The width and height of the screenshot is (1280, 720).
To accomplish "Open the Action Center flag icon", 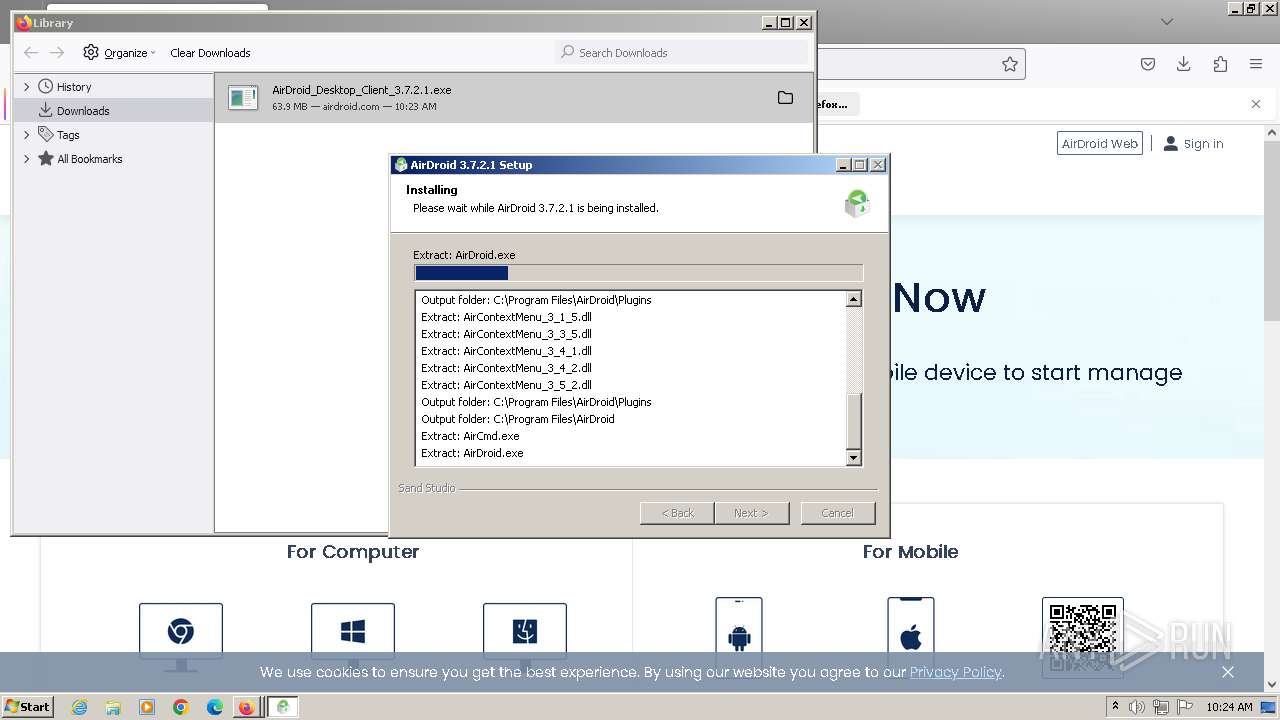I will 1186,707.
